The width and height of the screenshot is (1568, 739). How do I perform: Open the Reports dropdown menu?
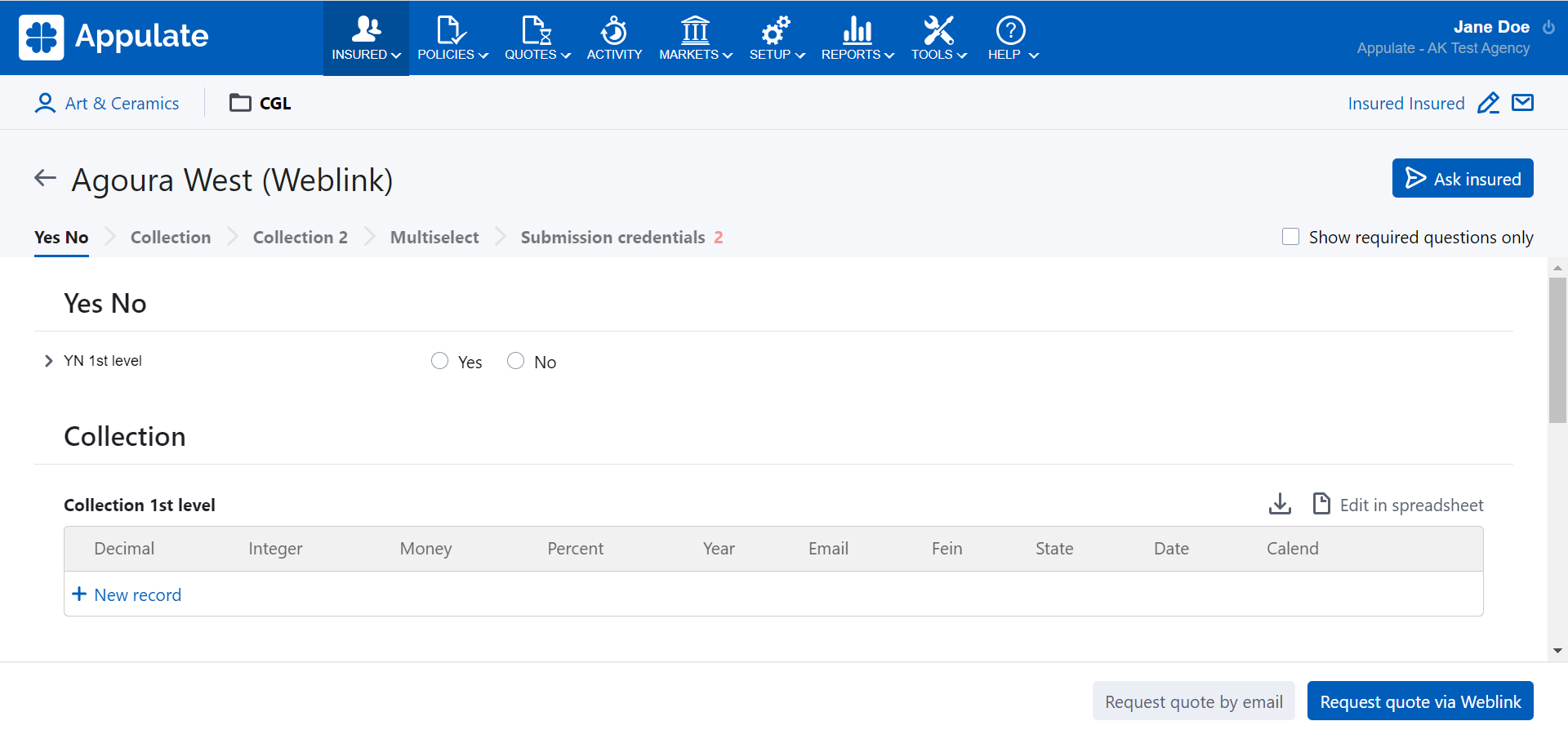pyautogui.click(x=857, y=38)
